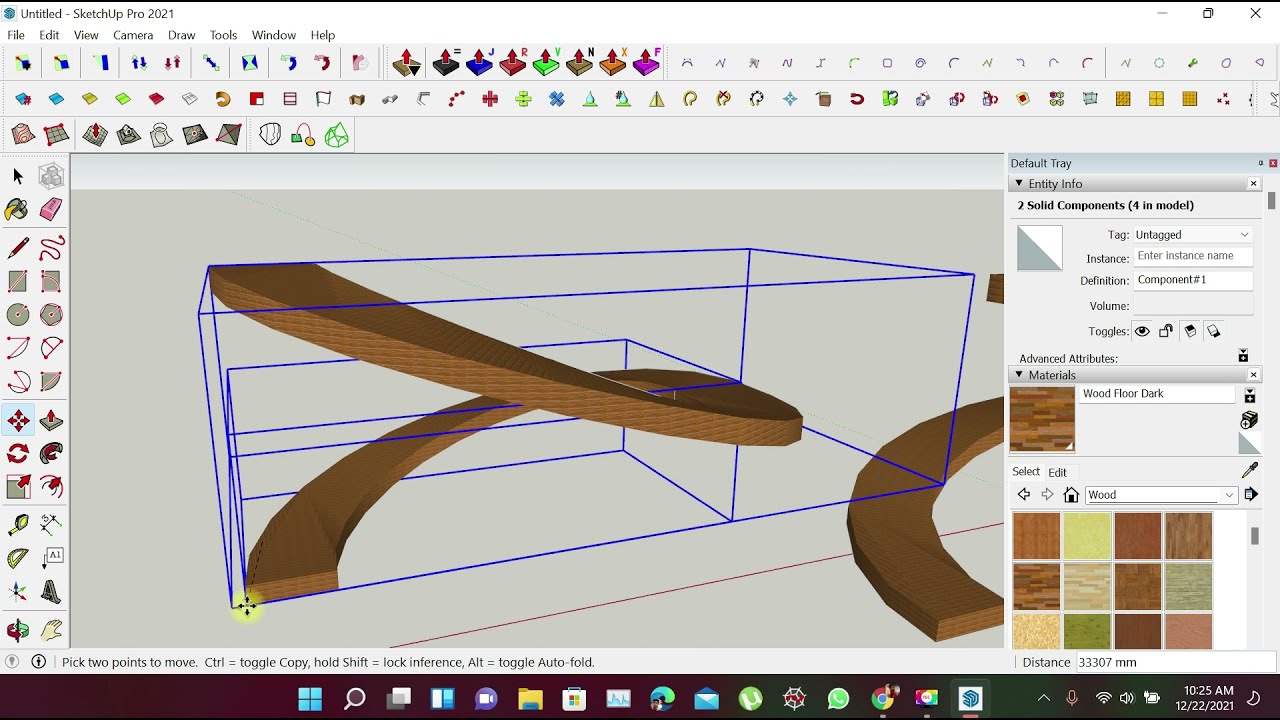Screen dimensions: 1280x720
Task: Switch to the materials Edit tab
Action: point(1057,472)
